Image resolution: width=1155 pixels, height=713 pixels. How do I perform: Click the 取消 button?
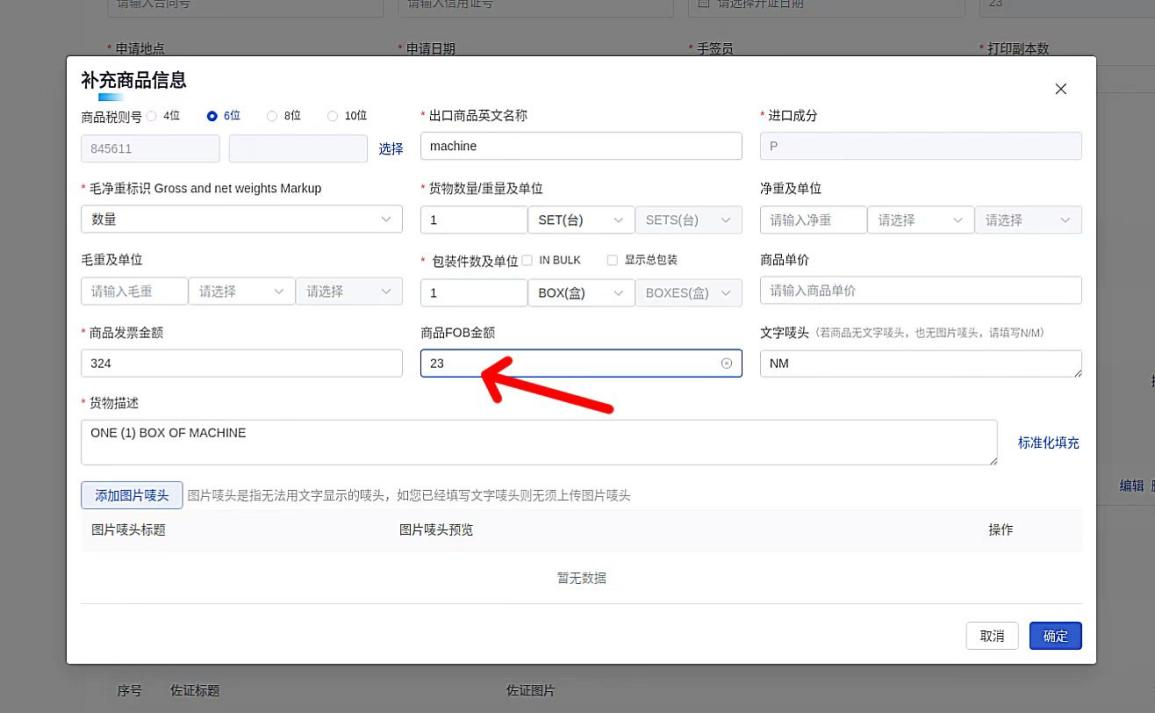point(991,636)
